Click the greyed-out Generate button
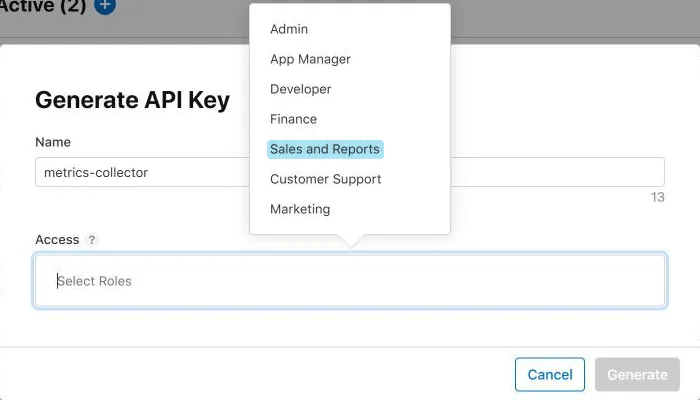Image resolution: width=700 pixels, height=400 pixels. pyautogui.click(x=637, y=375)
